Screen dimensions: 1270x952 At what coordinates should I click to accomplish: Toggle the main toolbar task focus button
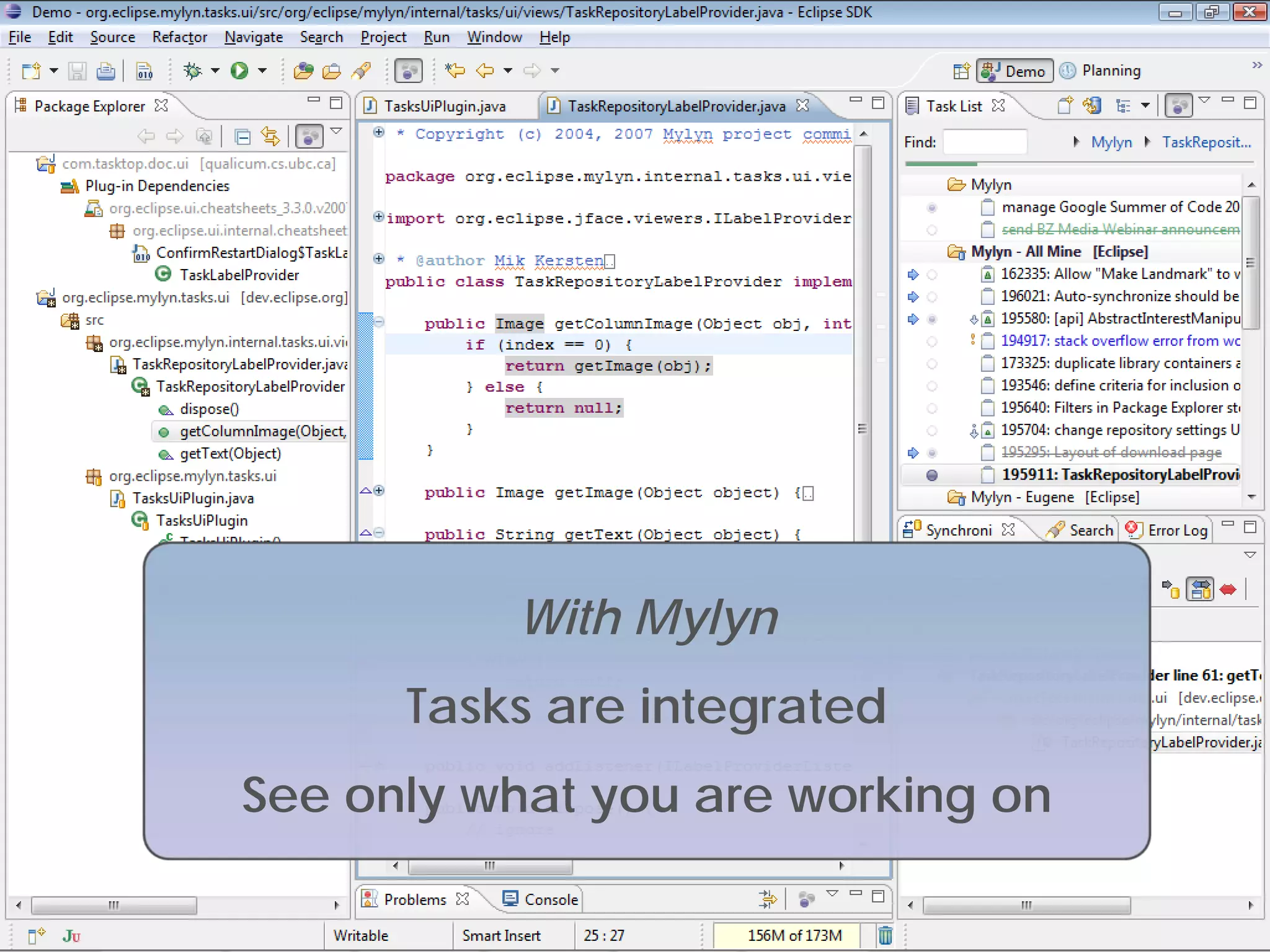click(408, 71)
